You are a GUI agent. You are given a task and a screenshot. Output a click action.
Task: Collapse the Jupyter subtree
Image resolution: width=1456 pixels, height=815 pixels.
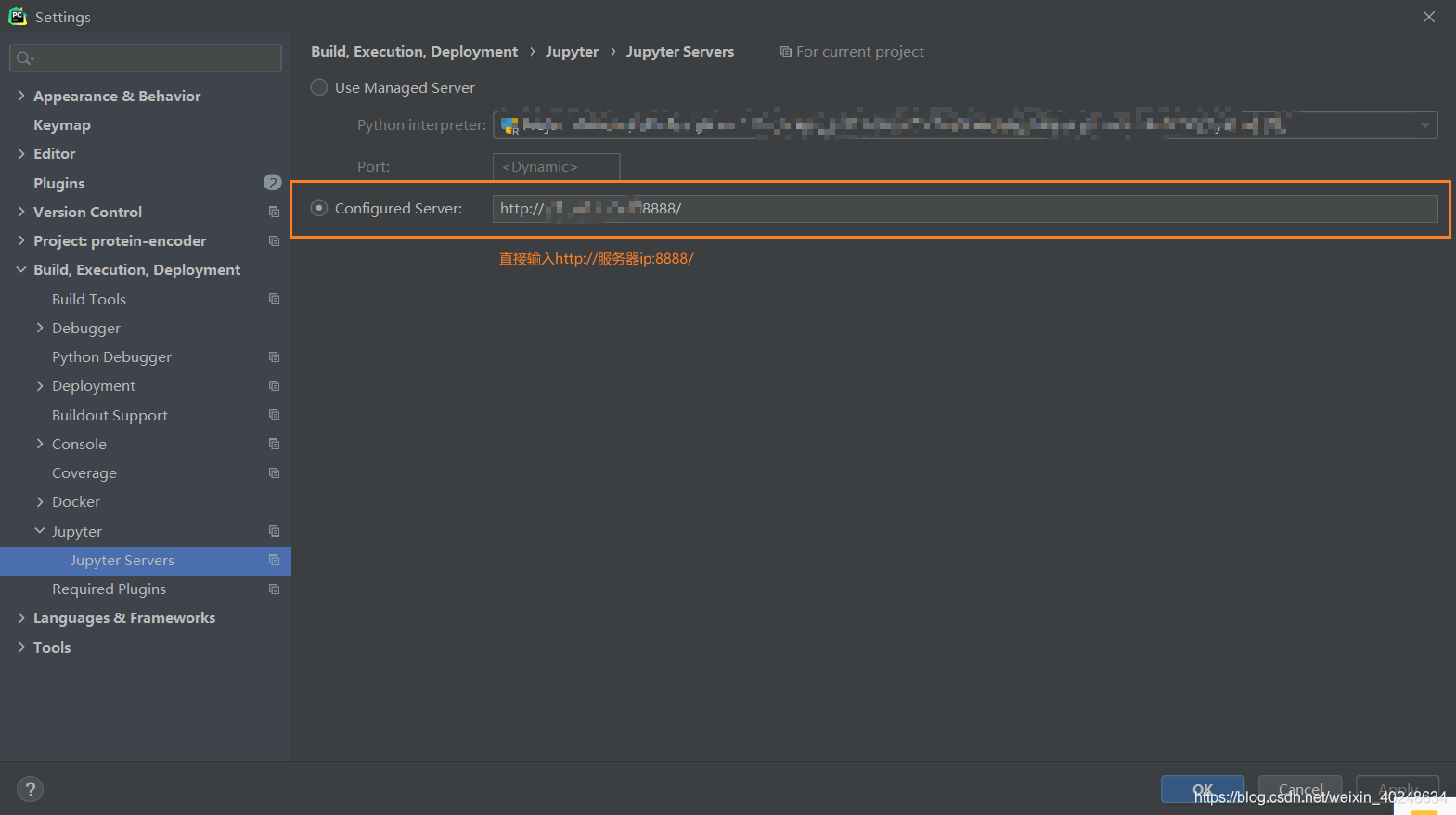(40, 531)
